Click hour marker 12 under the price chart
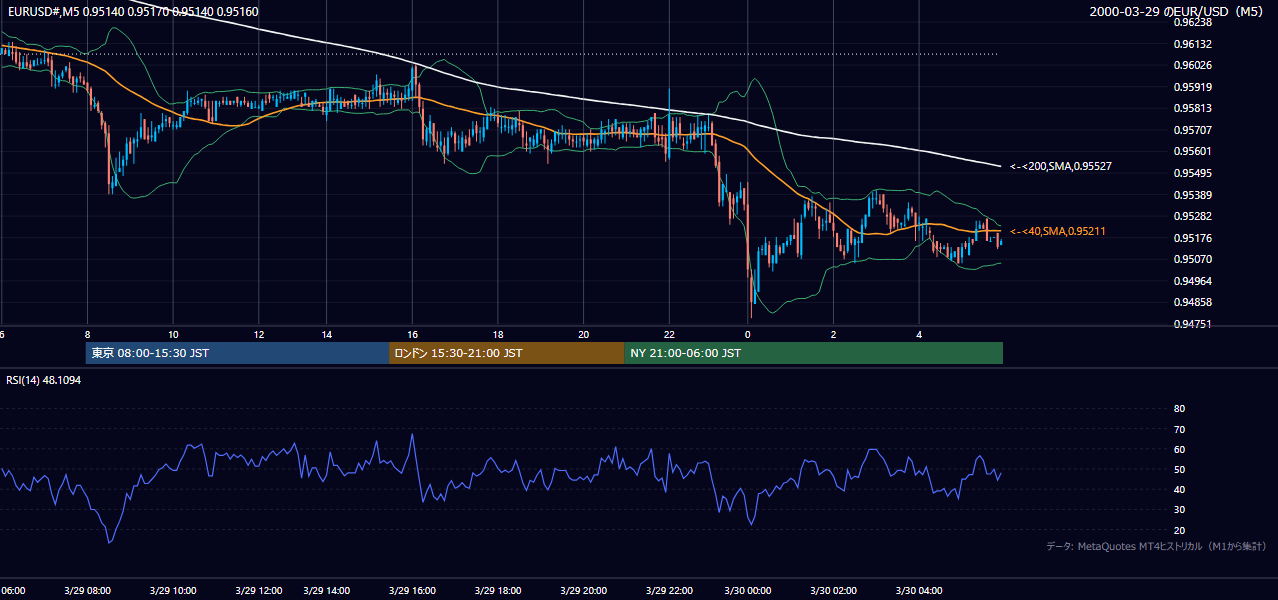 point(259,334)
